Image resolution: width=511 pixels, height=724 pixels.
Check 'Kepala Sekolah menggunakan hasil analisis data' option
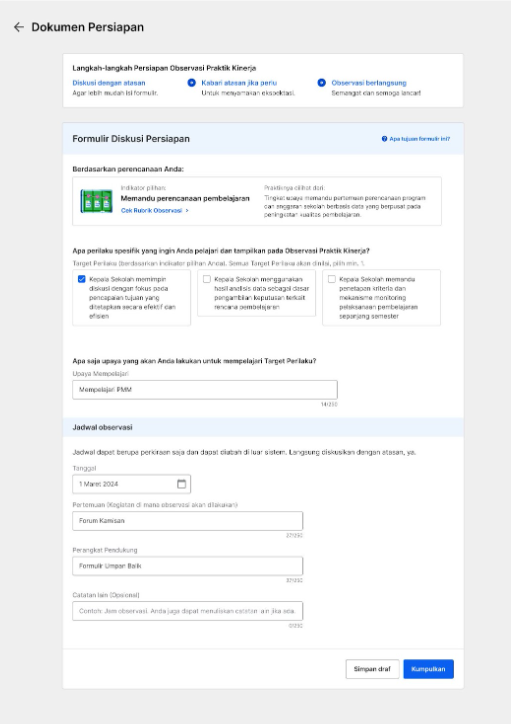point(207,279)
